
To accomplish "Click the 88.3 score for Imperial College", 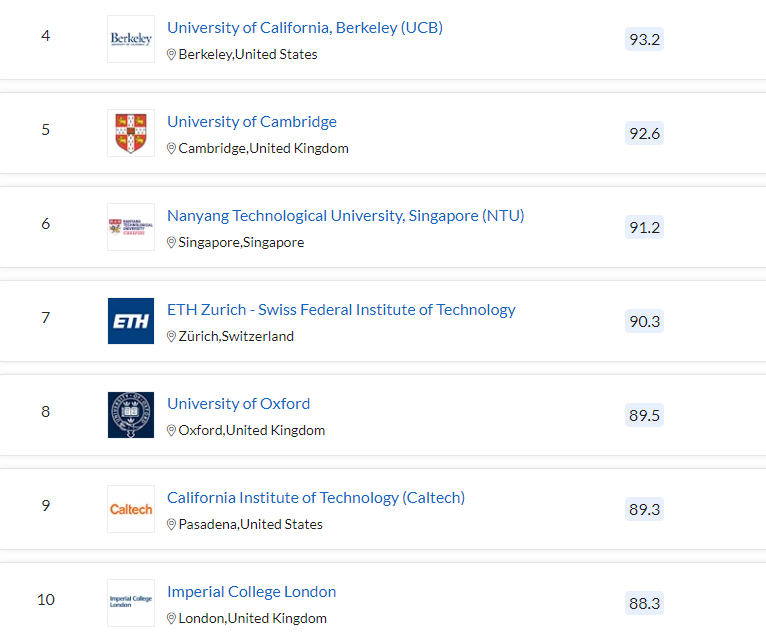I will (644, 603).
